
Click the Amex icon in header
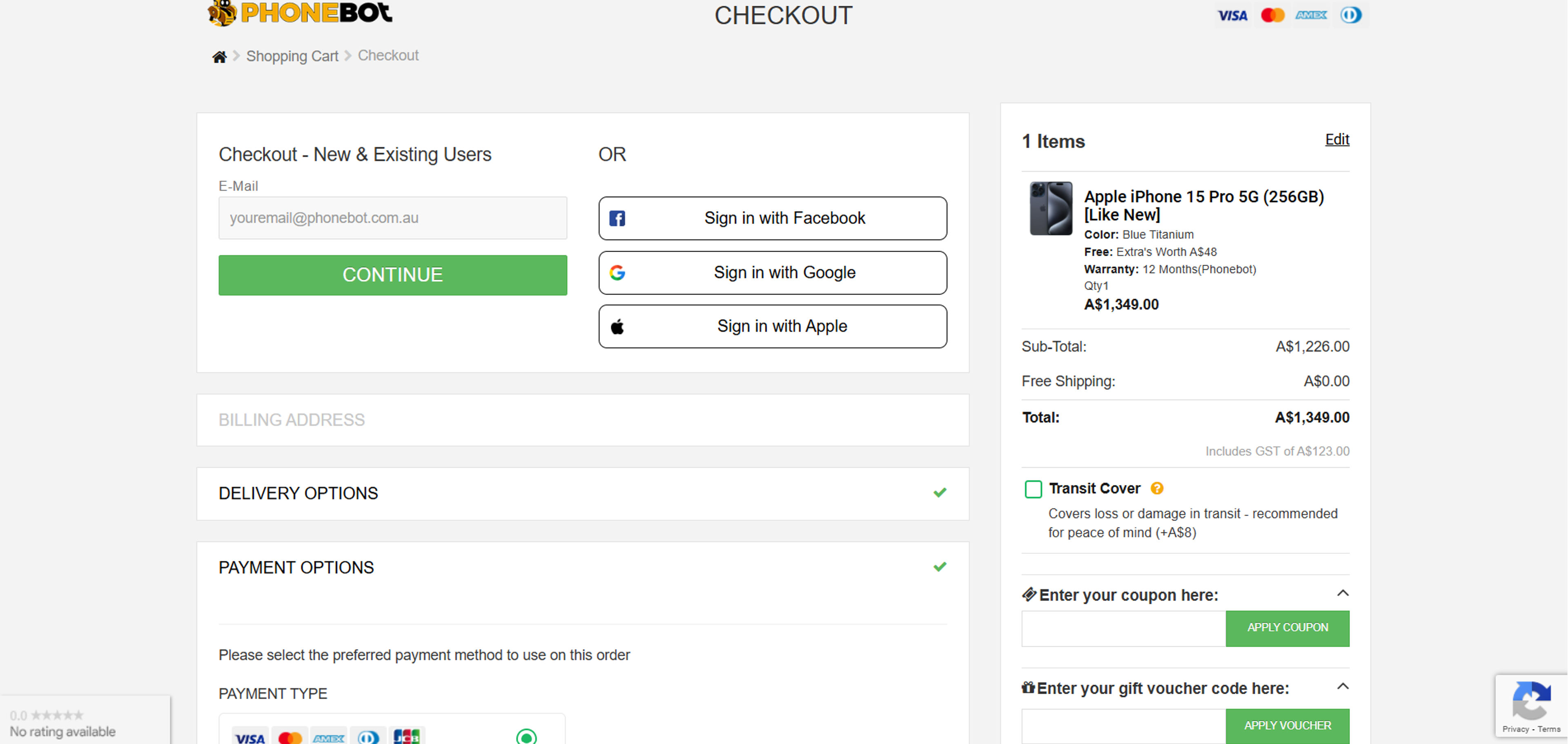click(1311, 15)
